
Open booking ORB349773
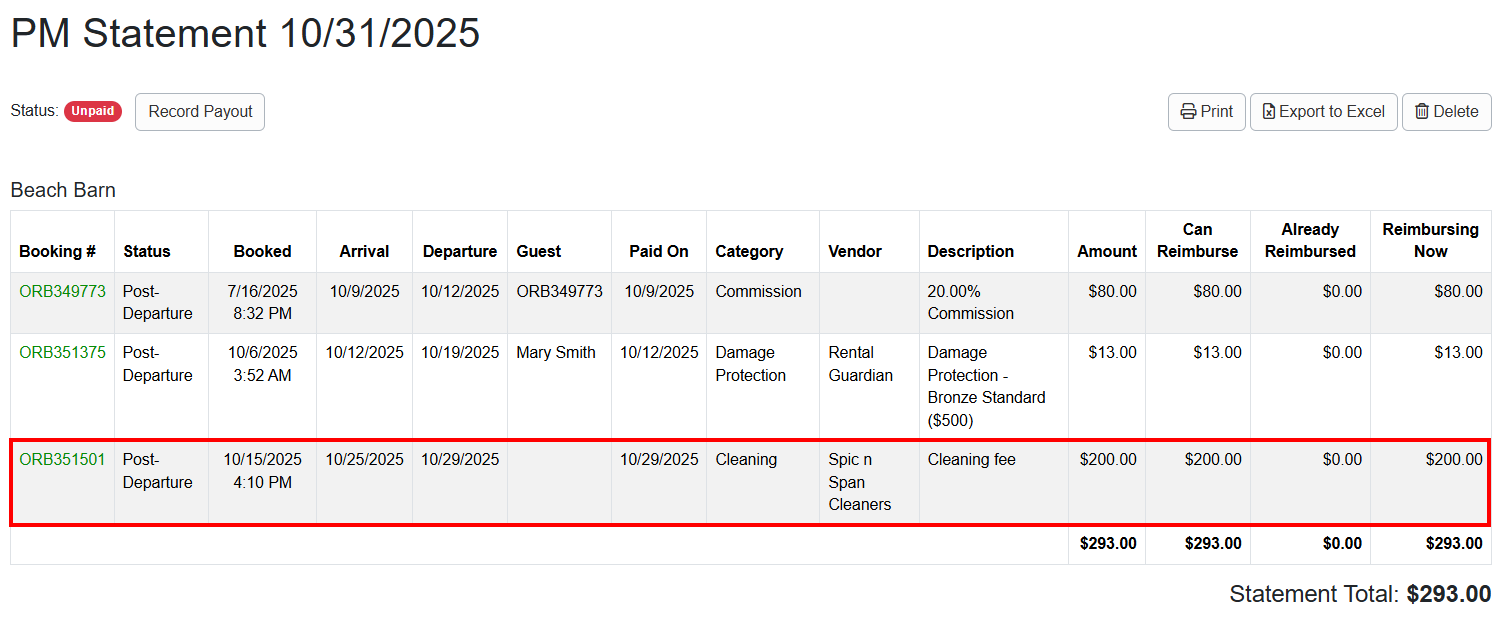tap(60, 291)
